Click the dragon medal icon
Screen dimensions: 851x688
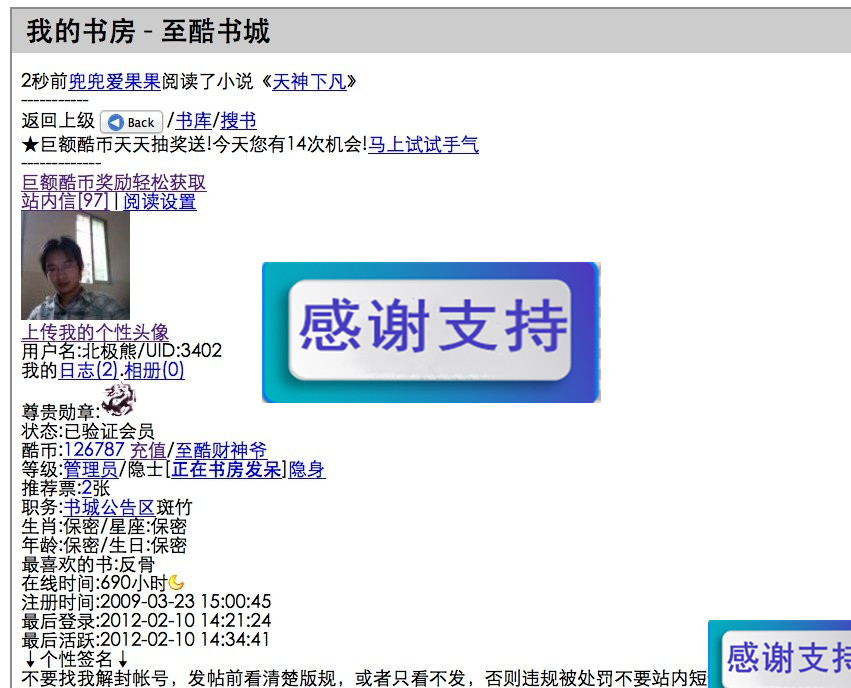tap(118, 399)
